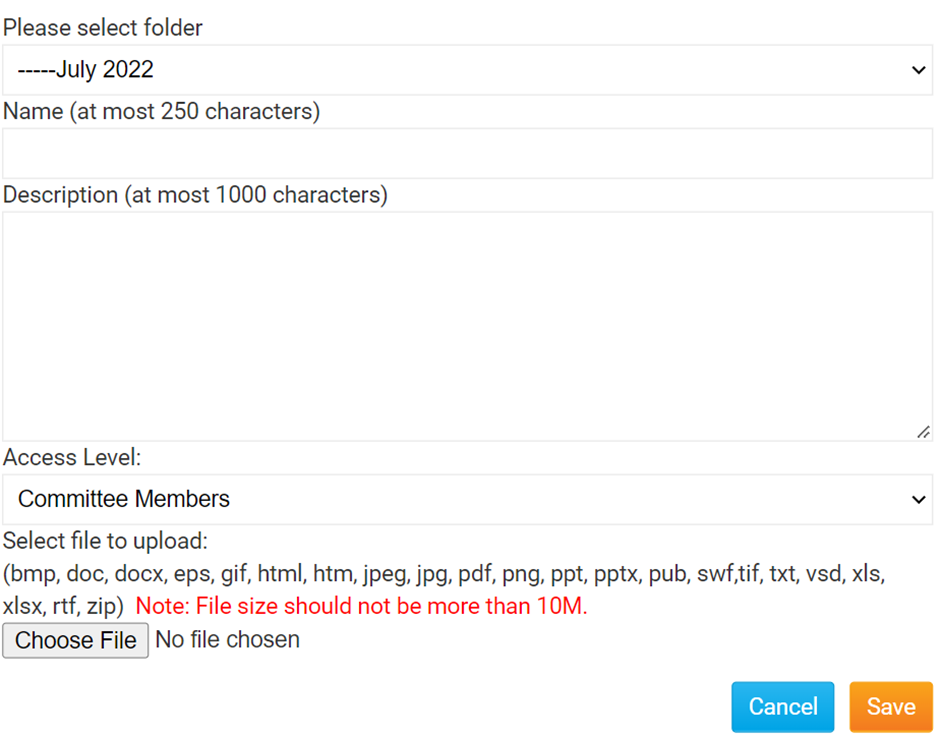Click the 'No file chosen' text
940x734 pixels.
(x=228, y=640)
